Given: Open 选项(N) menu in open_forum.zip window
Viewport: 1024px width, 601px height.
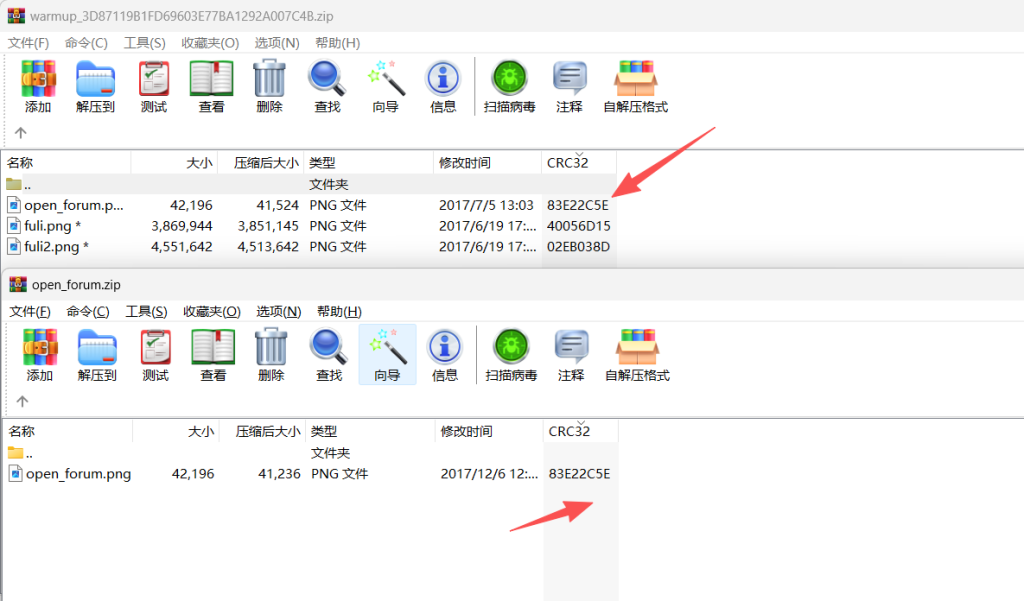Looking at the screenshot, I should coord(278,312).
